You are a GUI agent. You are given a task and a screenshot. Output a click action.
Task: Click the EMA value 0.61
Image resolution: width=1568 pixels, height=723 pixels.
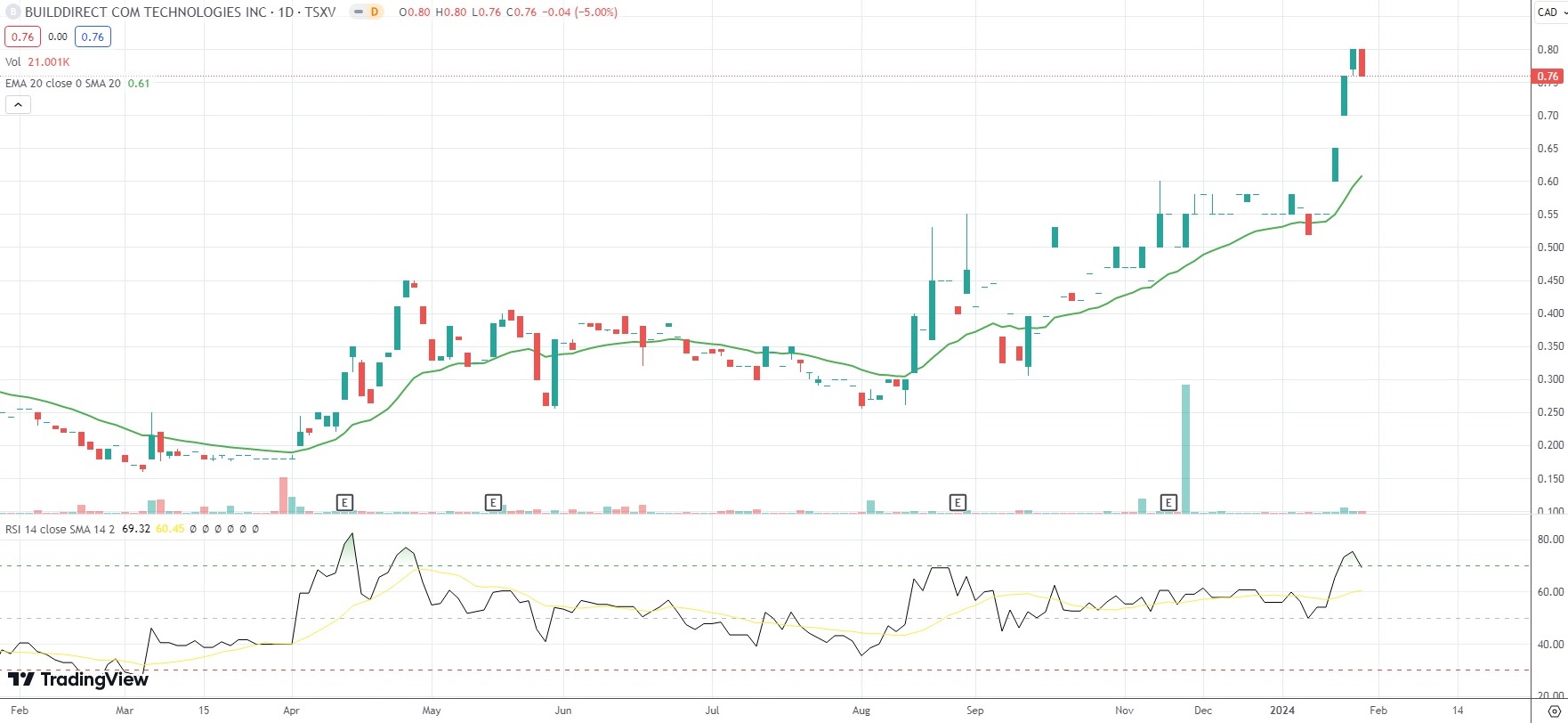(139, 84)
